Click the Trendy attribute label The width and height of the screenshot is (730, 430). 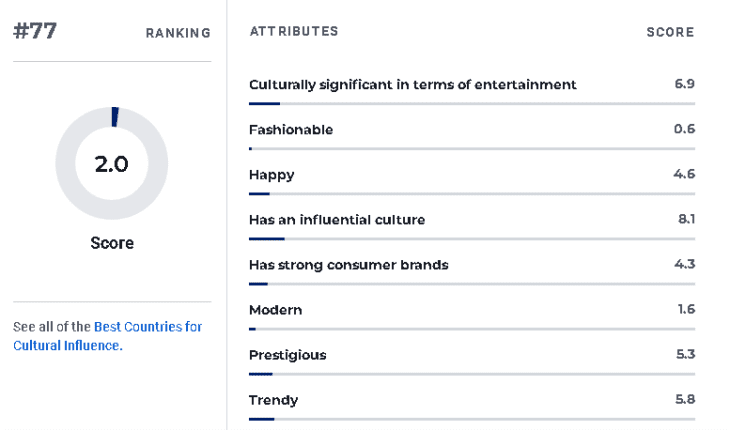point(273,400)
